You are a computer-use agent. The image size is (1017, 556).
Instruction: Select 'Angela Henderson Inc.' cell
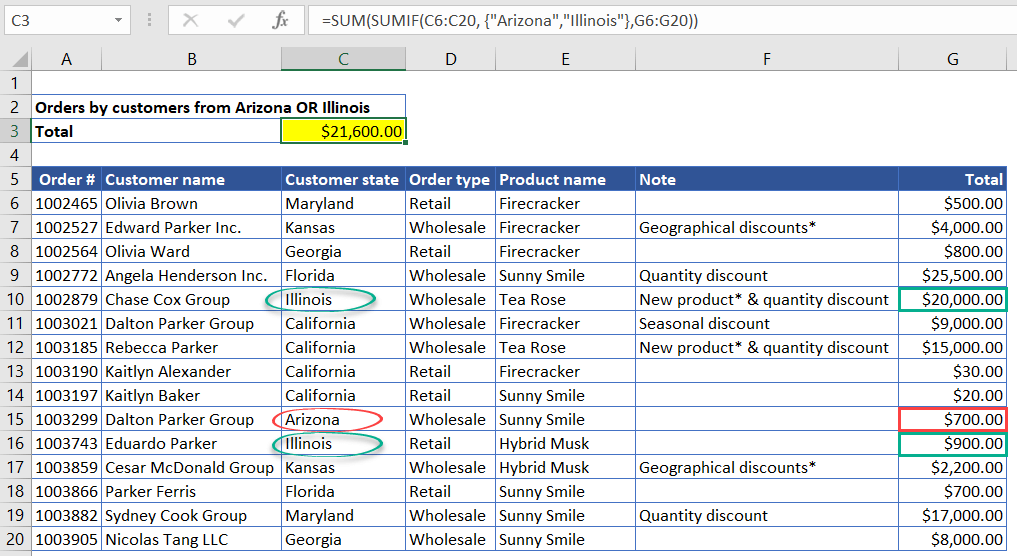point(191,276)
